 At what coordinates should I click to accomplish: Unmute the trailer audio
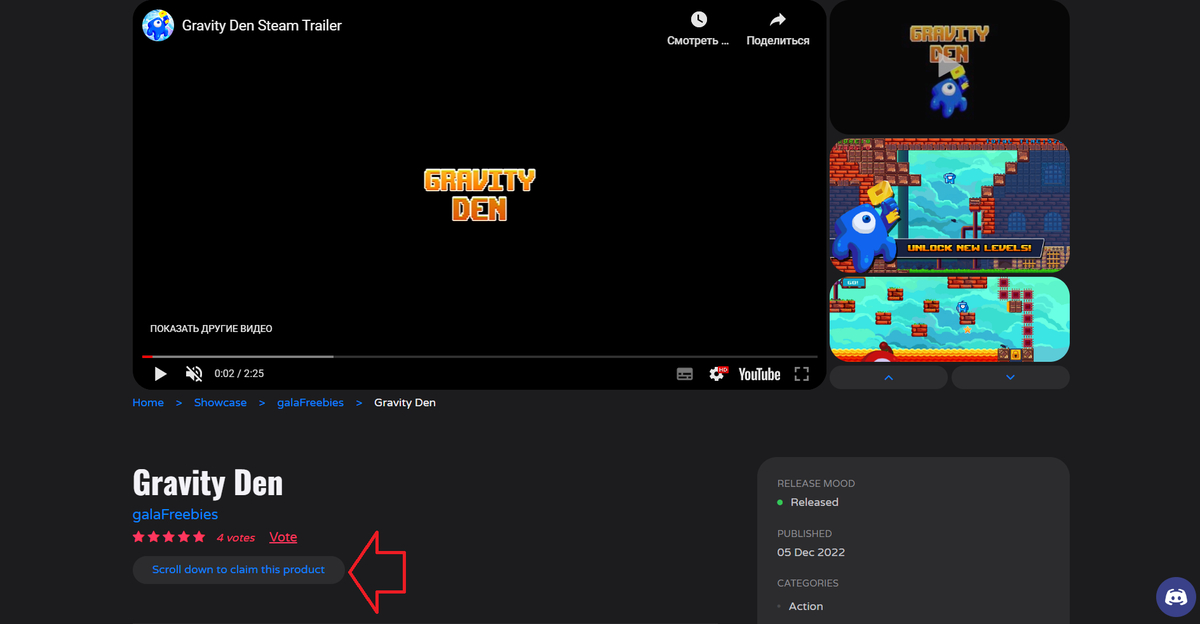194,373
